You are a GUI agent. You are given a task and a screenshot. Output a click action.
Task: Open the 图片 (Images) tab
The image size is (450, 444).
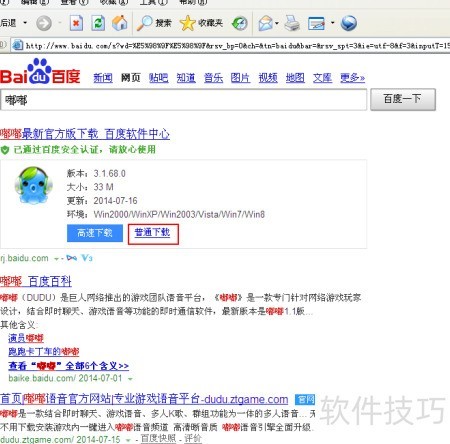pos(240,78)
